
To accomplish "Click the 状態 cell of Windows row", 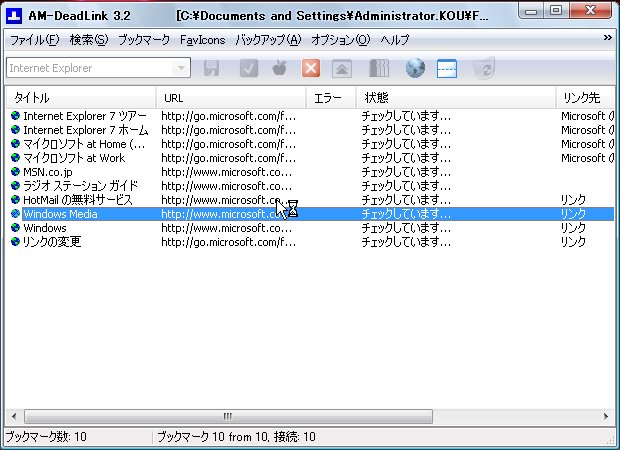I will [x=406, y=228].
